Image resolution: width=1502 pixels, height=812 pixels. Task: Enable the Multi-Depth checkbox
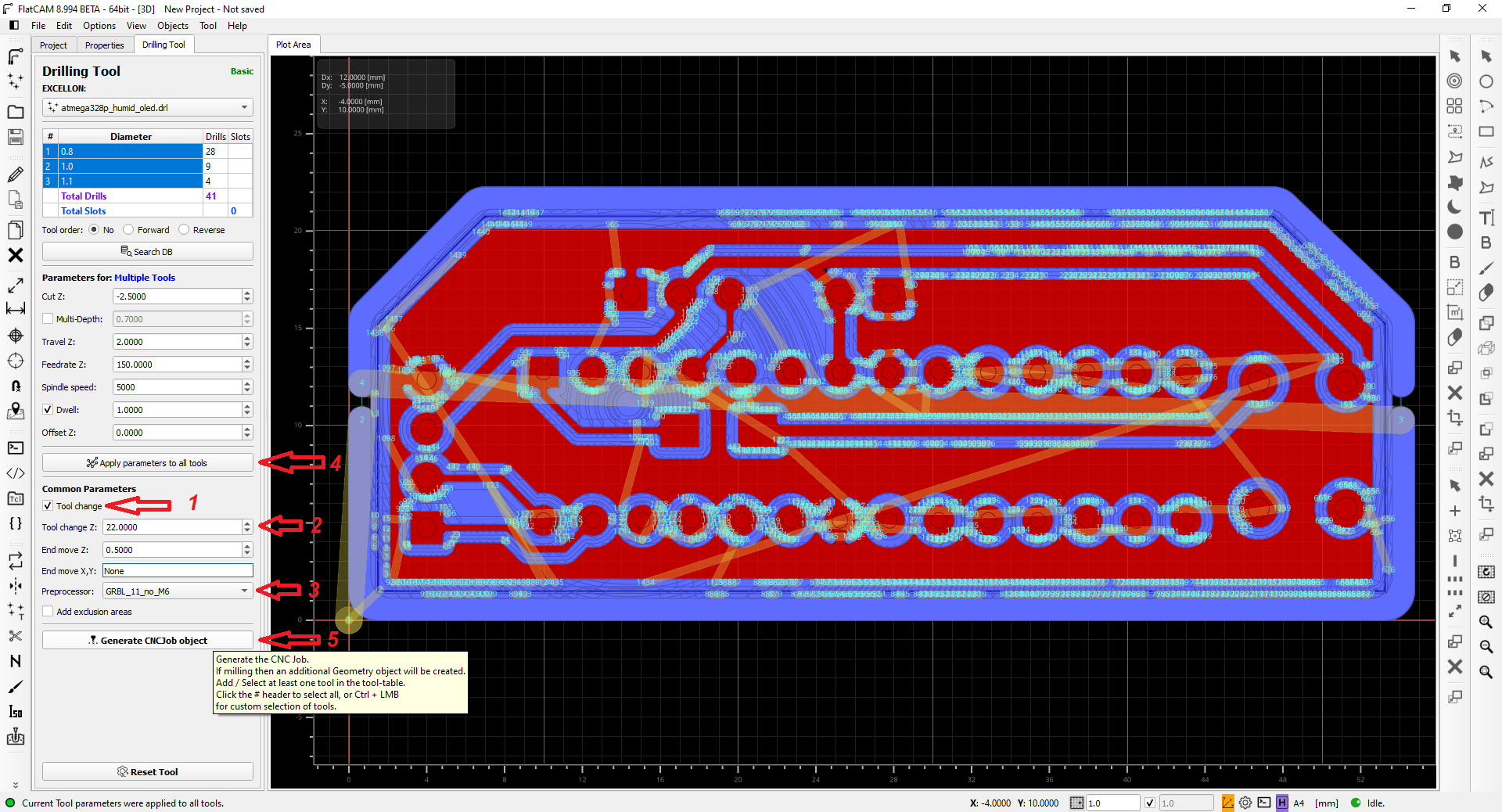pos(48,319)
